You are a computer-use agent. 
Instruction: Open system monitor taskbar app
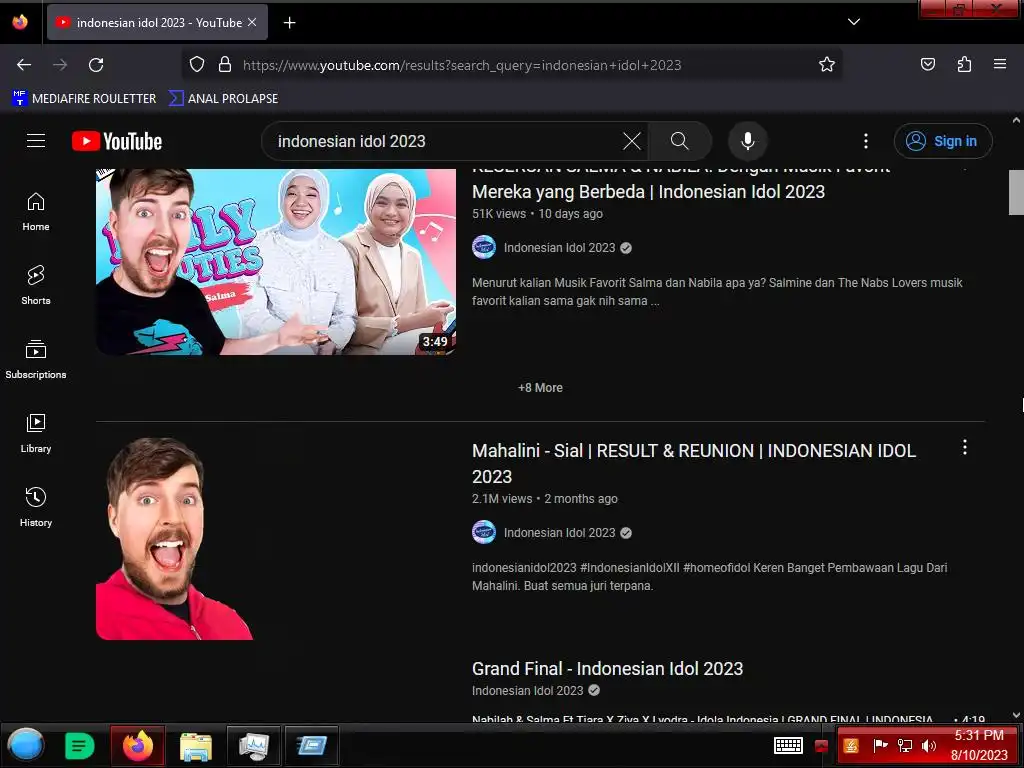tap(253, 745)
